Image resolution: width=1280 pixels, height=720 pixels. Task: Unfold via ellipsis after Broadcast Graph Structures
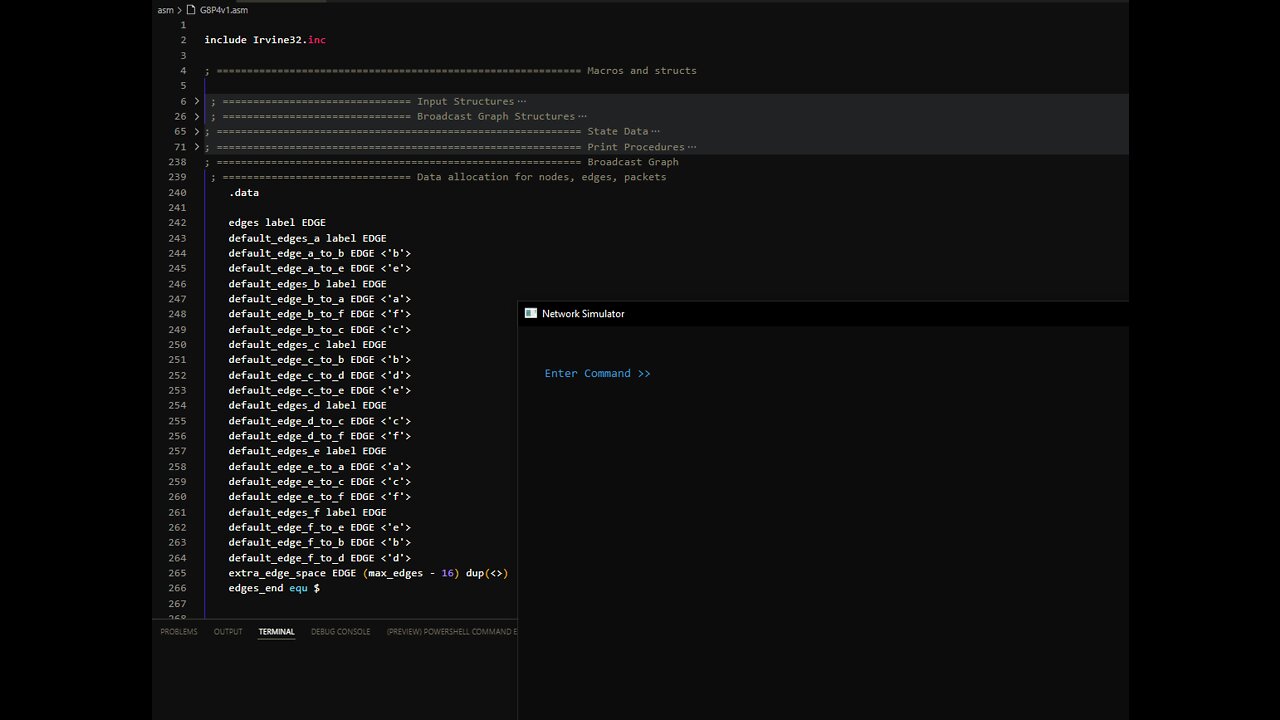click(x=582, y=117)
